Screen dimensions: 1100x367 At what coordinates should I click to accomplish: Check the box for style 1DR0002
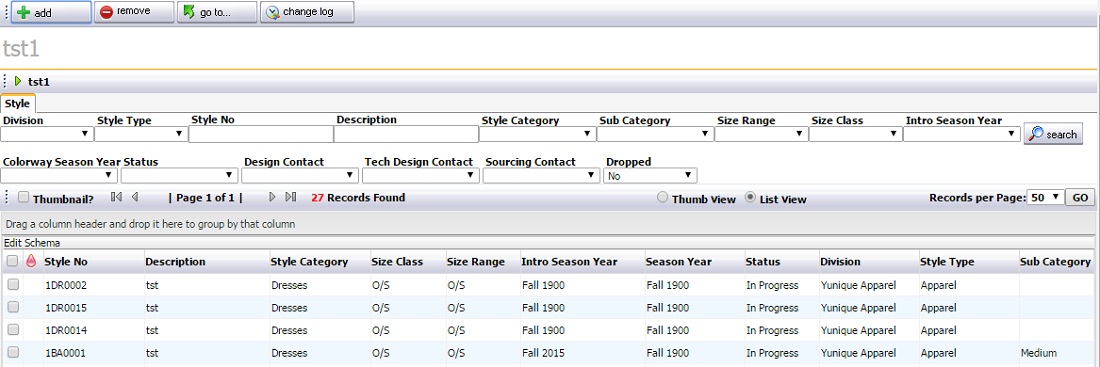[13, 285]
